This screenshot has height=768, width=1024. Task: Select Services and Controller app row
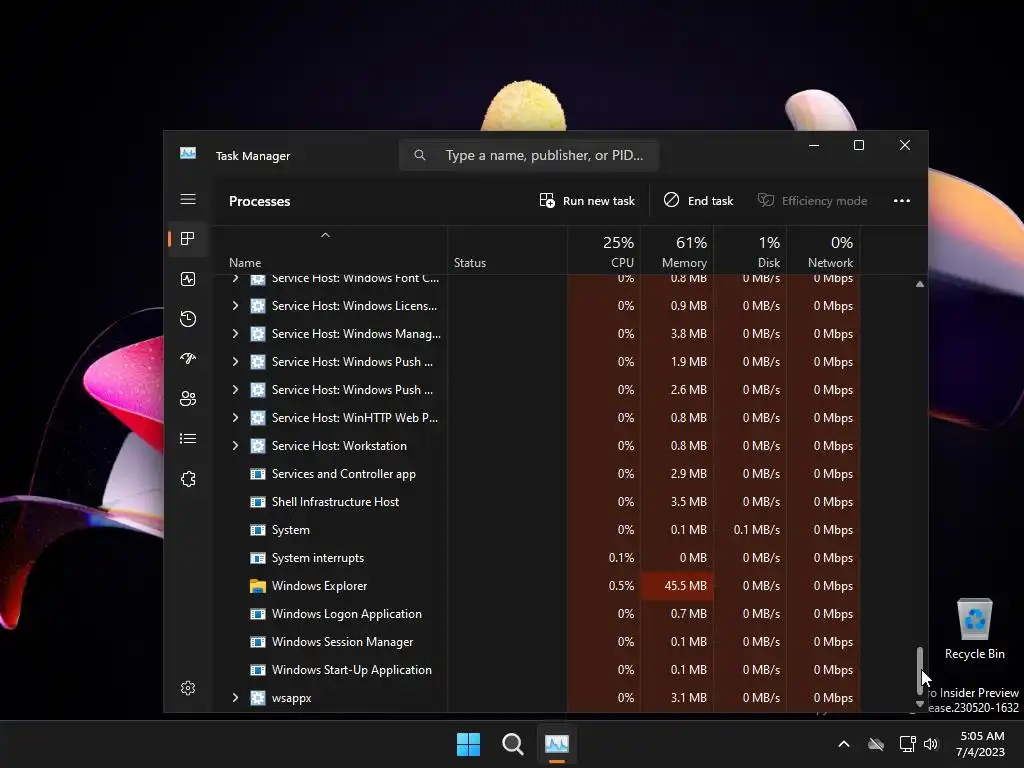click(x=537, y=473)
